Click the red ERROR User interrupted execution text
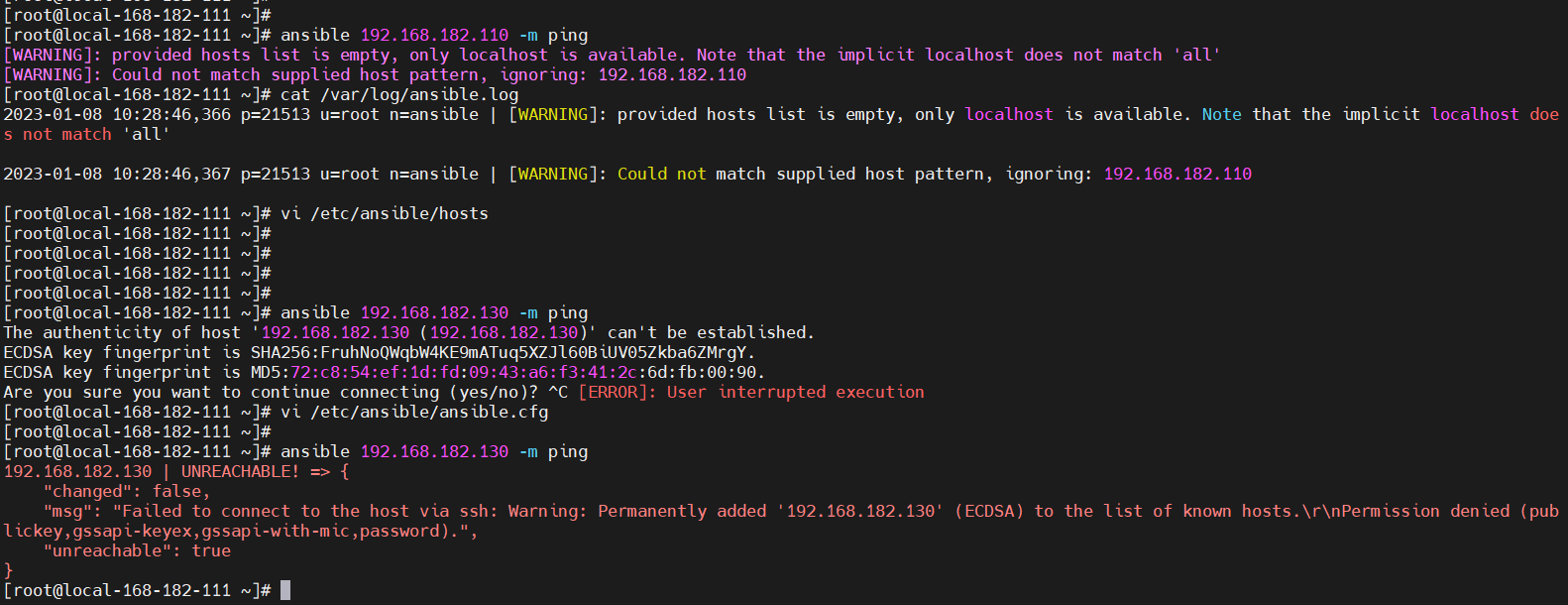 click(x=751, y=392)
